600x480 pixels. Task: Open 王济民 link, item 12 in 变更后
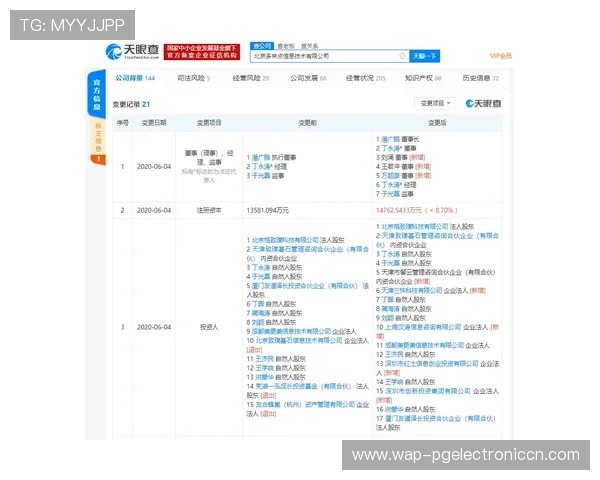(x=394, y=354)
